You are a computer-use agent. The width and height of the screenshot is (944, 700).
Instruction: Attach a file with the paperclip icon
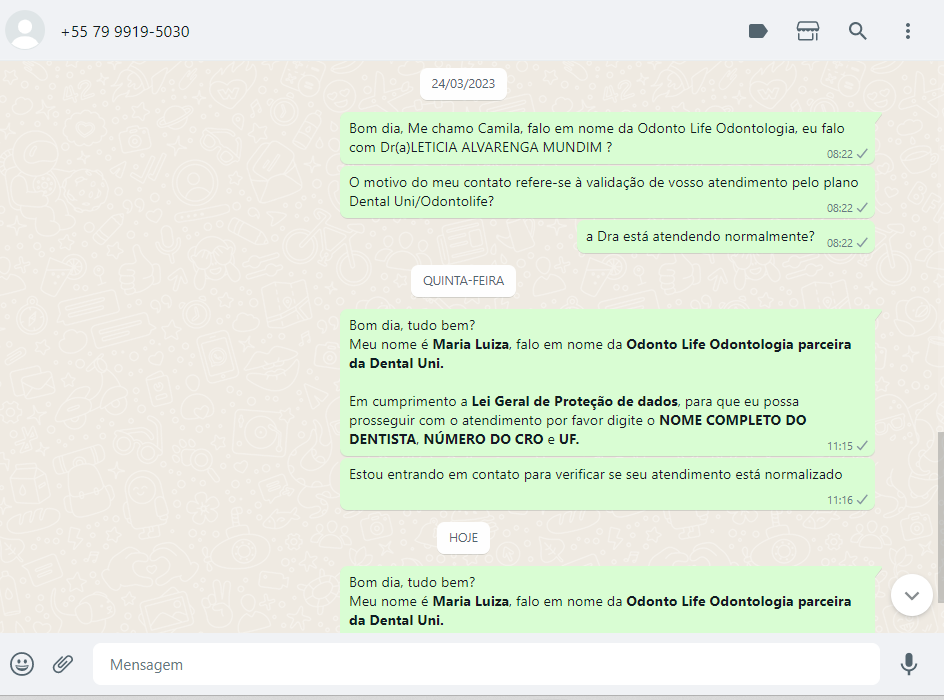[x=63, y=664]
